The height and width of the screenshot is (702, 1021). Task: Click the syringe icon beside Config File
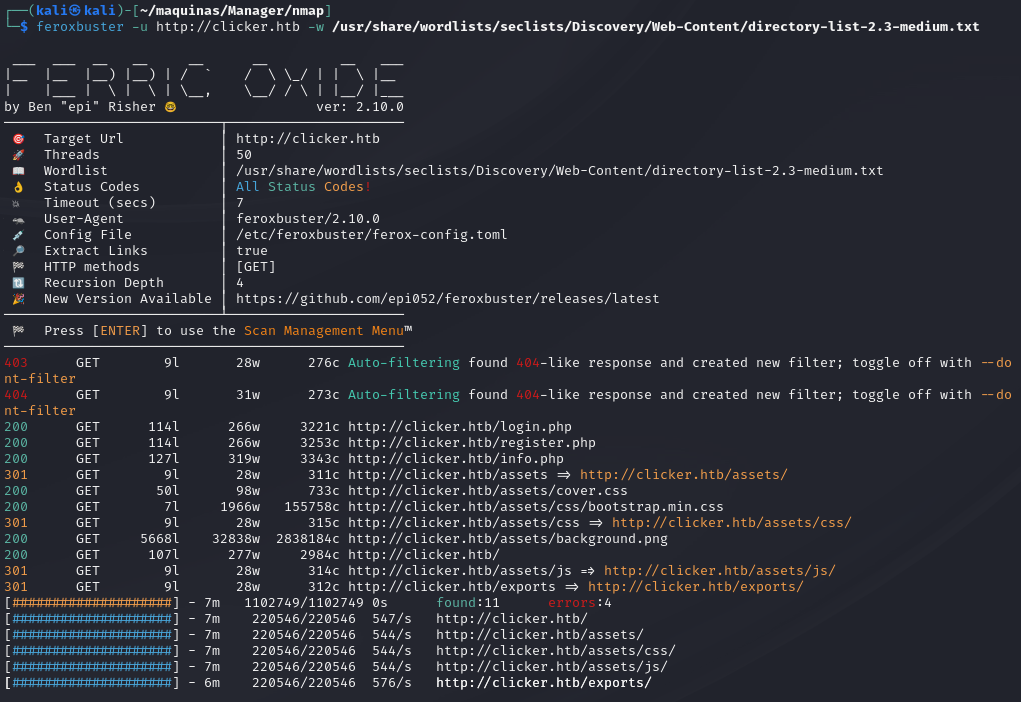18,235
